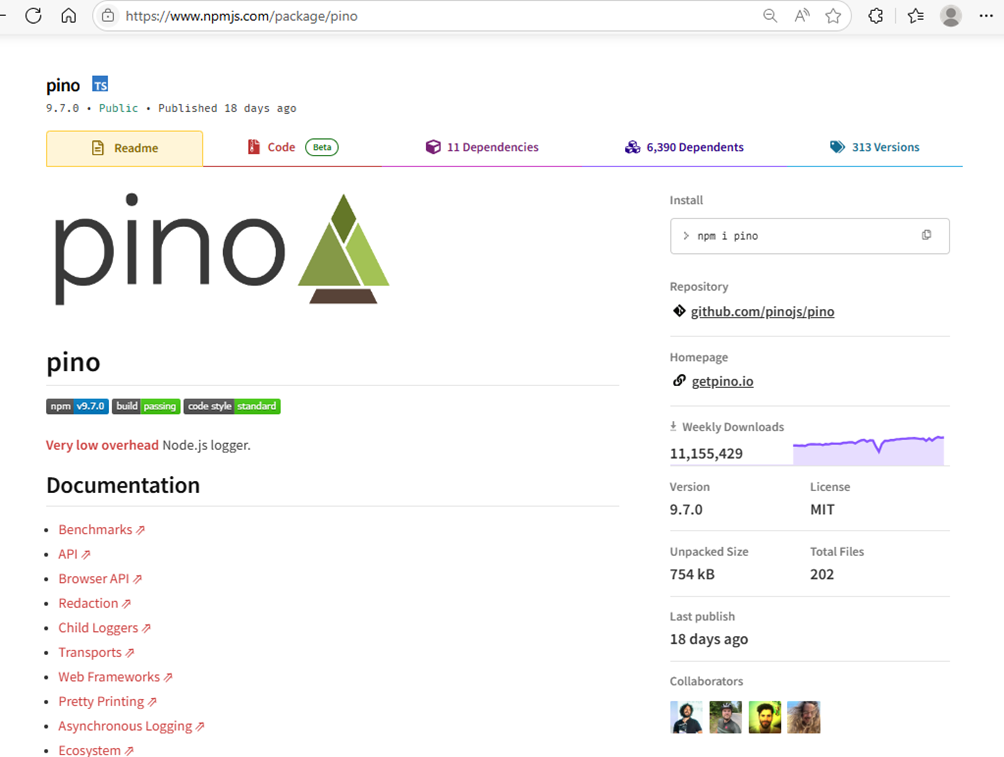Click the MIT license value

(822, 510)
